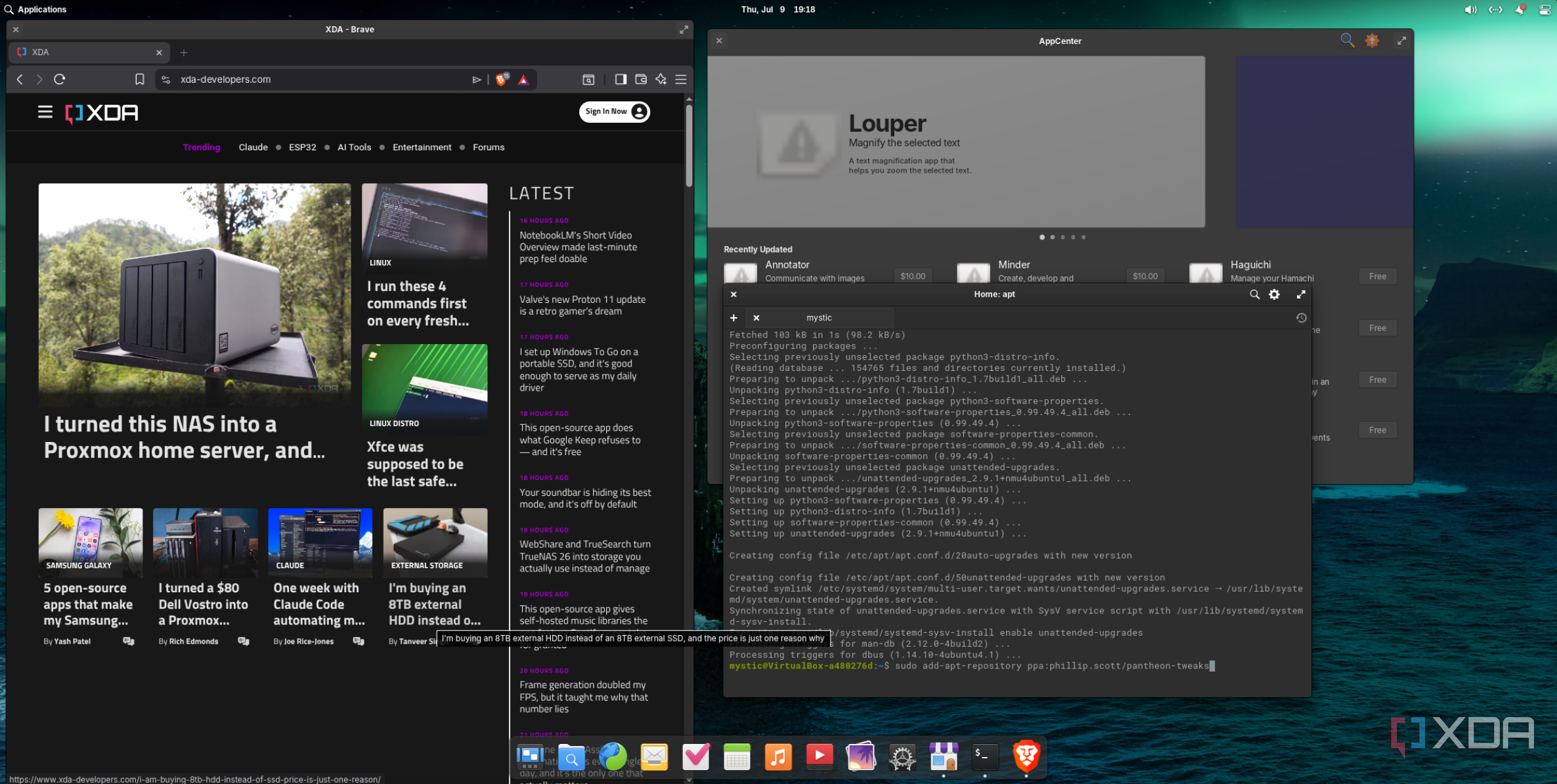This screenshot has width=1557, height=784.
Task: Open the XDA site hamburger menu
Action: click(x=45, y=112)
